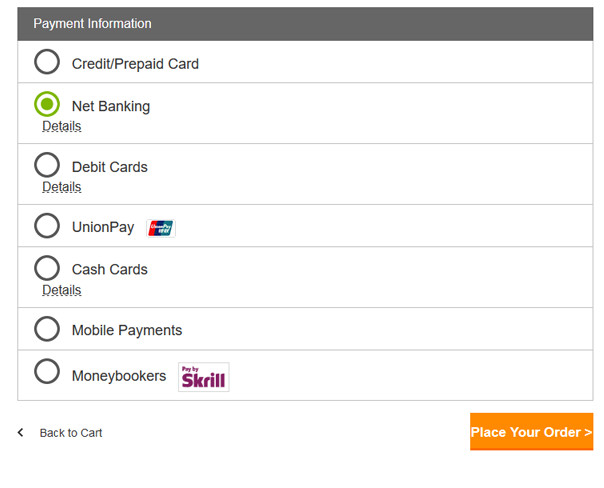Select the Net Banking radio button

[47, 104]
